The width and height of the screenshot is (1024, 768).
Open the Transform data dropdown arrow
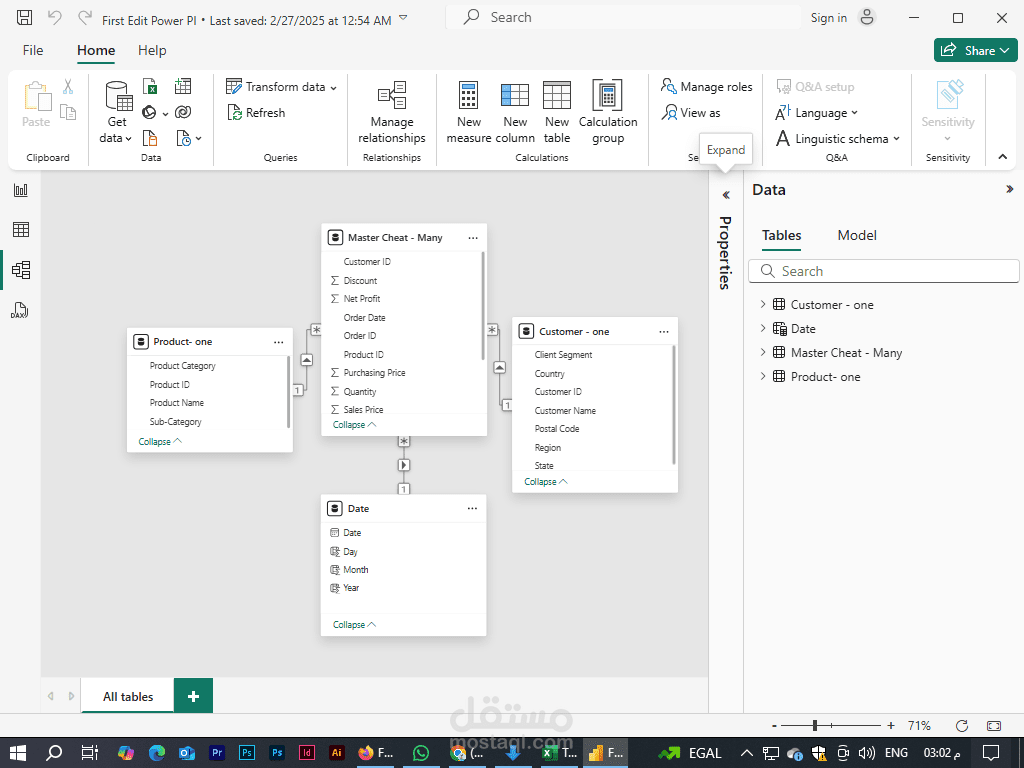(334, 88)
